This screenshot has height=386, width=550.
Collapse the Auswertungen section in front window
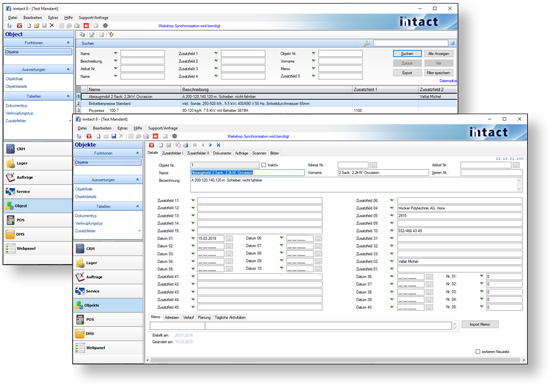pos(138,180)
